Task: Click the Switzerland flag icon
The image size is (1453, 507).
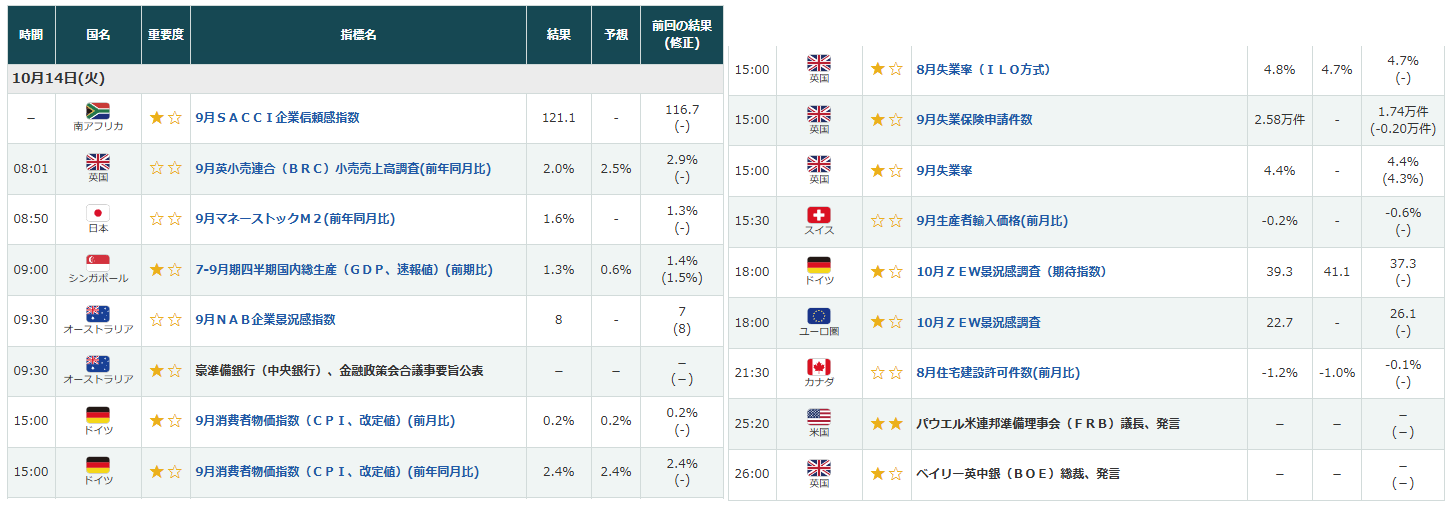Action: (x=819, y=215)
